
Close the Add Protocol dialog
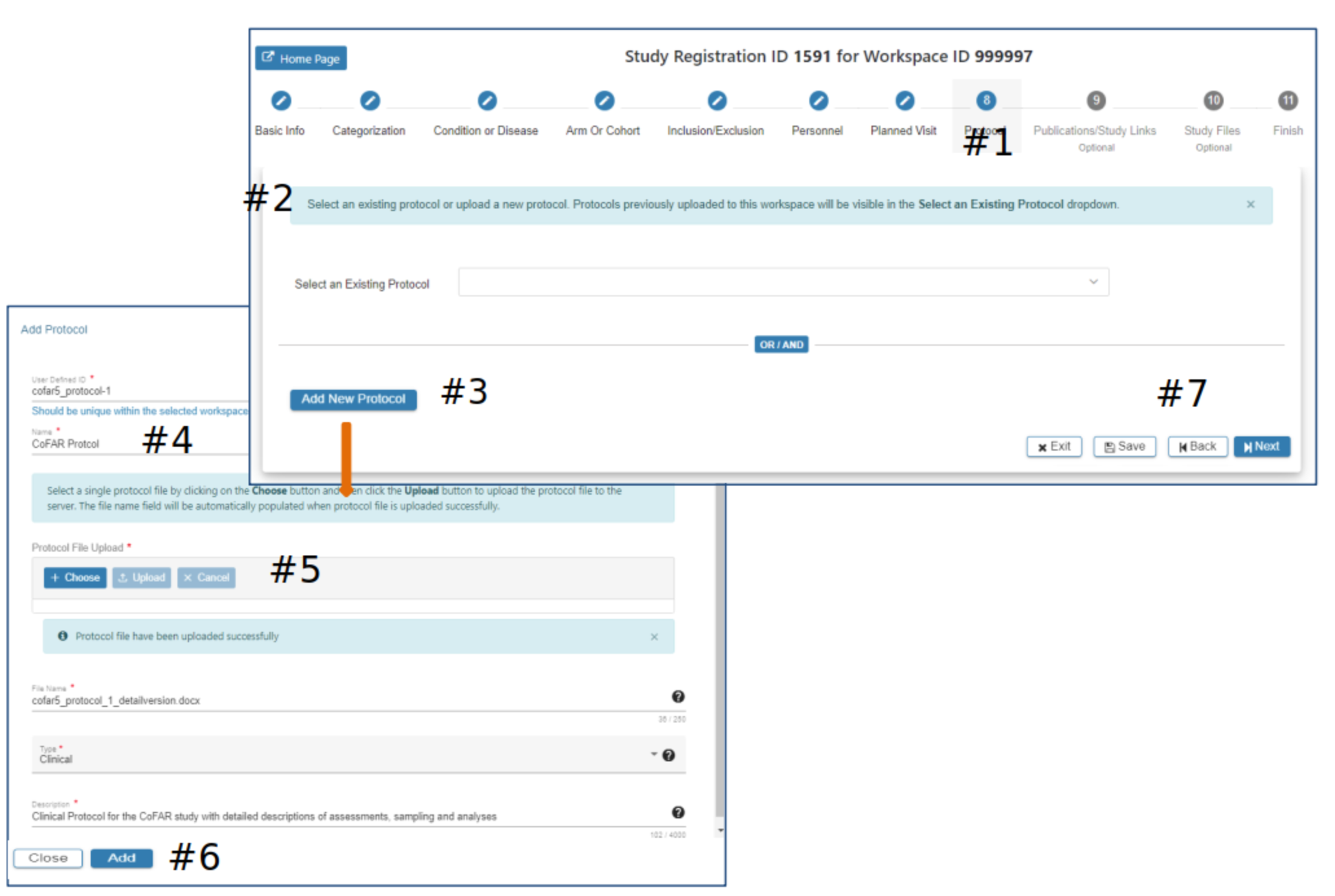point(48,858)
